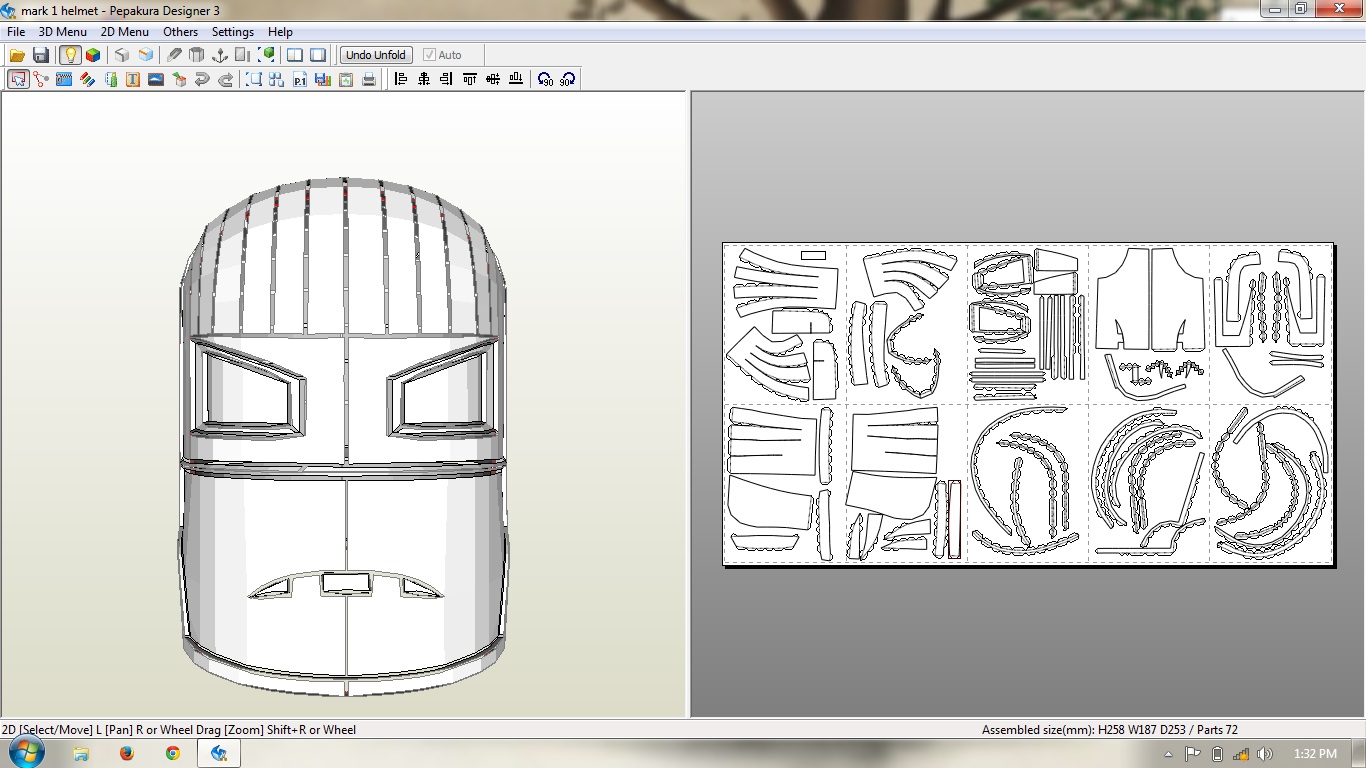Expand the hidden system tray icons arrow
Screen dimensions: 1366x768
1169,754
